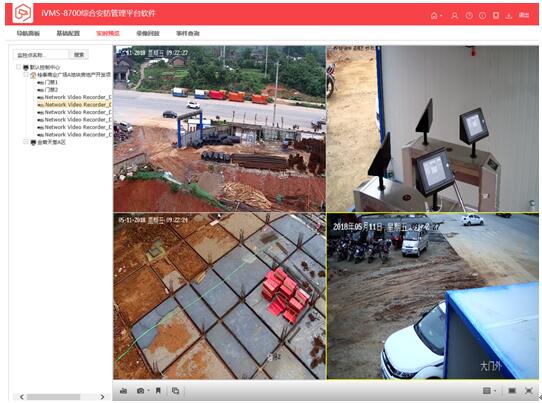Click the horizontal scrollbar under the device tree
This screenshot has width=542, height=403.
tap(54, 397)
